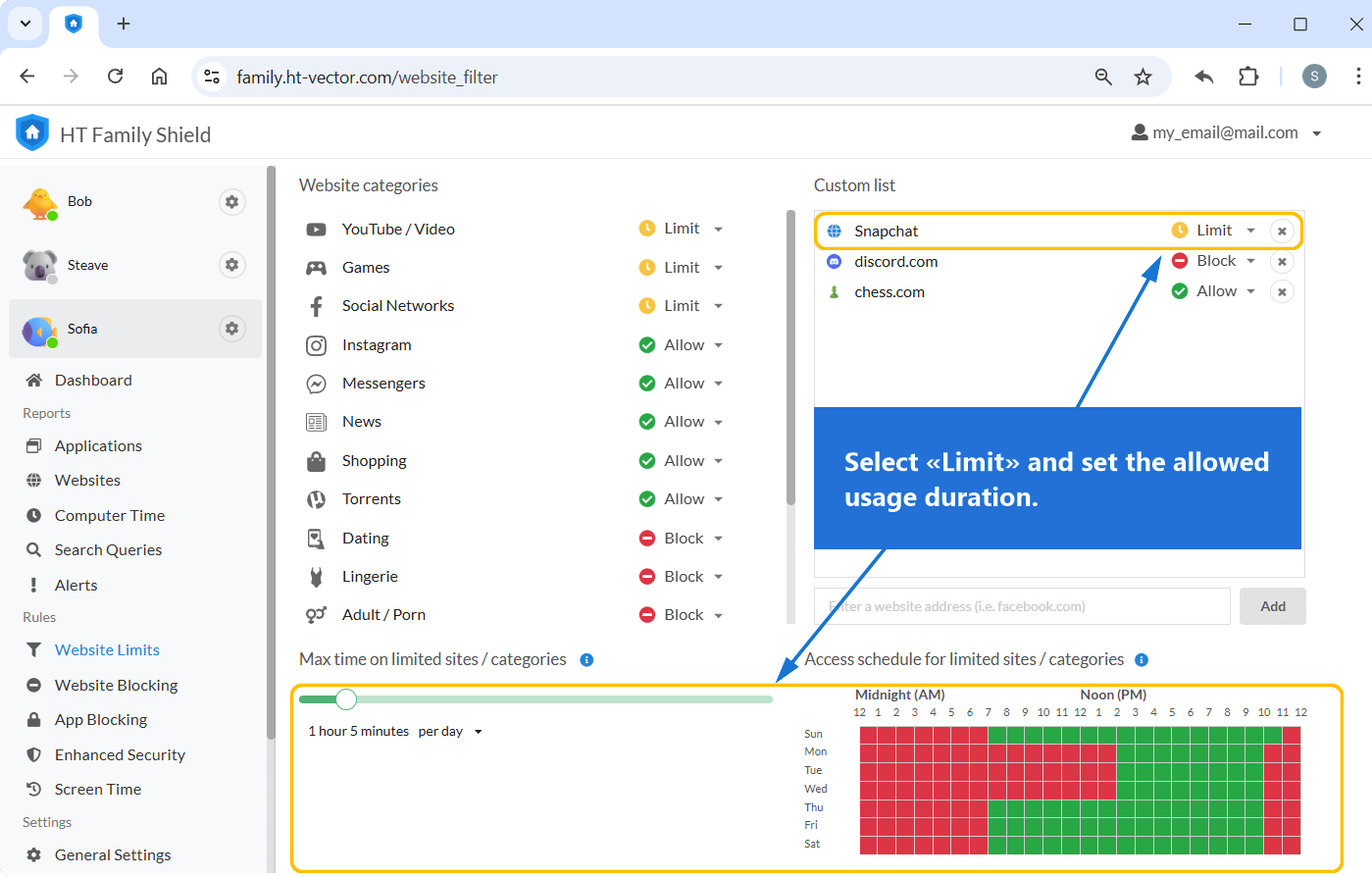Viewport: 1372px width, 877px height.
Task: Open Screen Time rules
Action: tap(98, 790)
